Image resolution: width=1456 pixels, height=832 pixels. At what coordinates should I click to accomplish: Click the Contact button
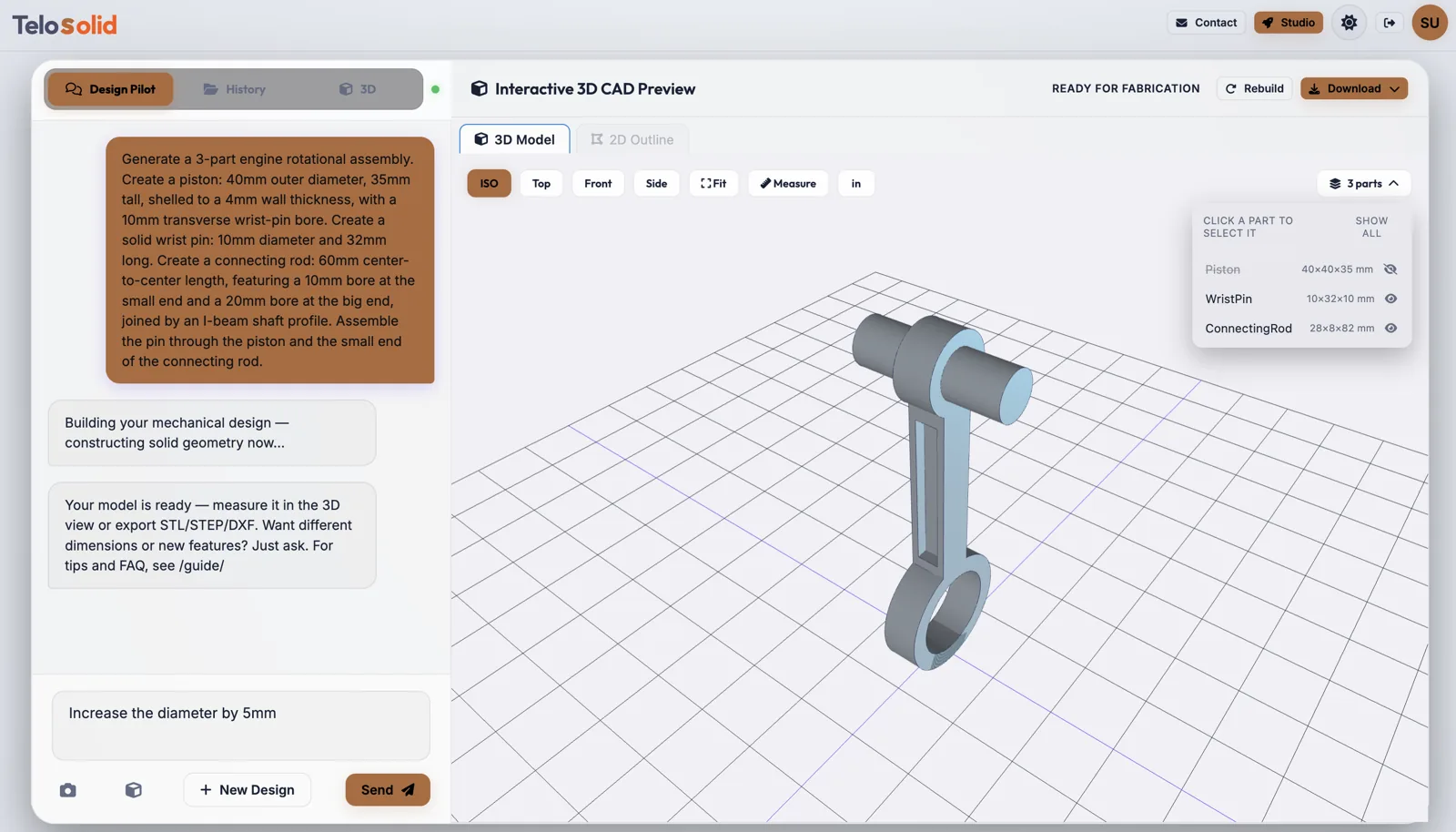point(1207,23)
